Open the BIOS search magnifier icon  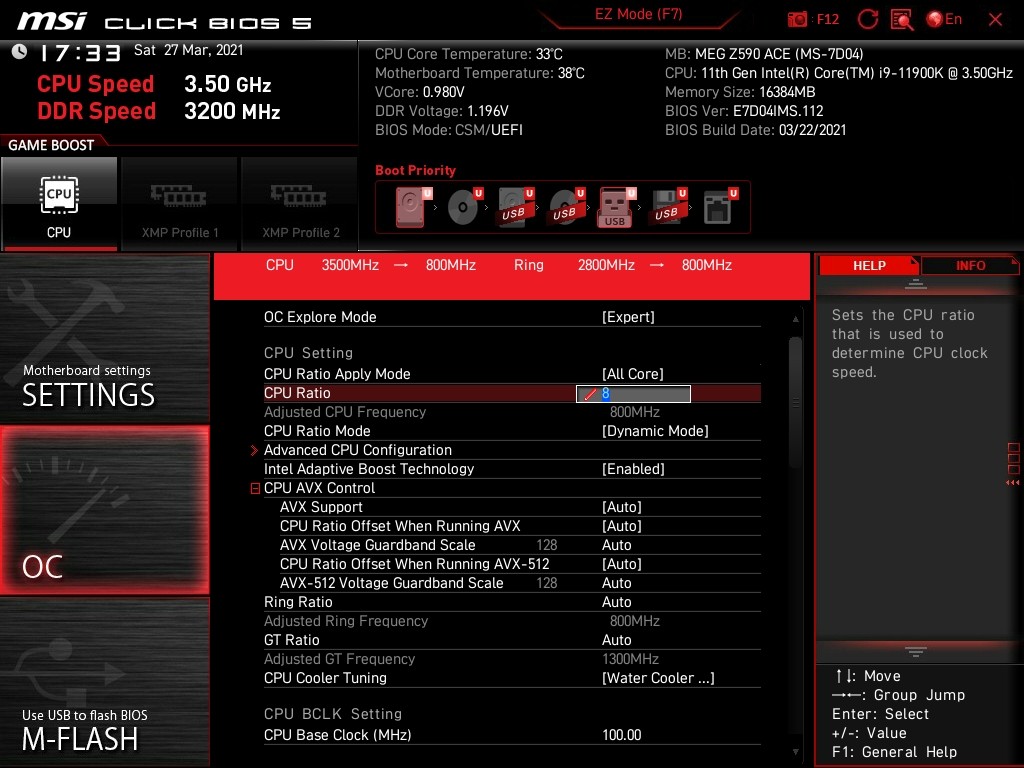[901, 19]
